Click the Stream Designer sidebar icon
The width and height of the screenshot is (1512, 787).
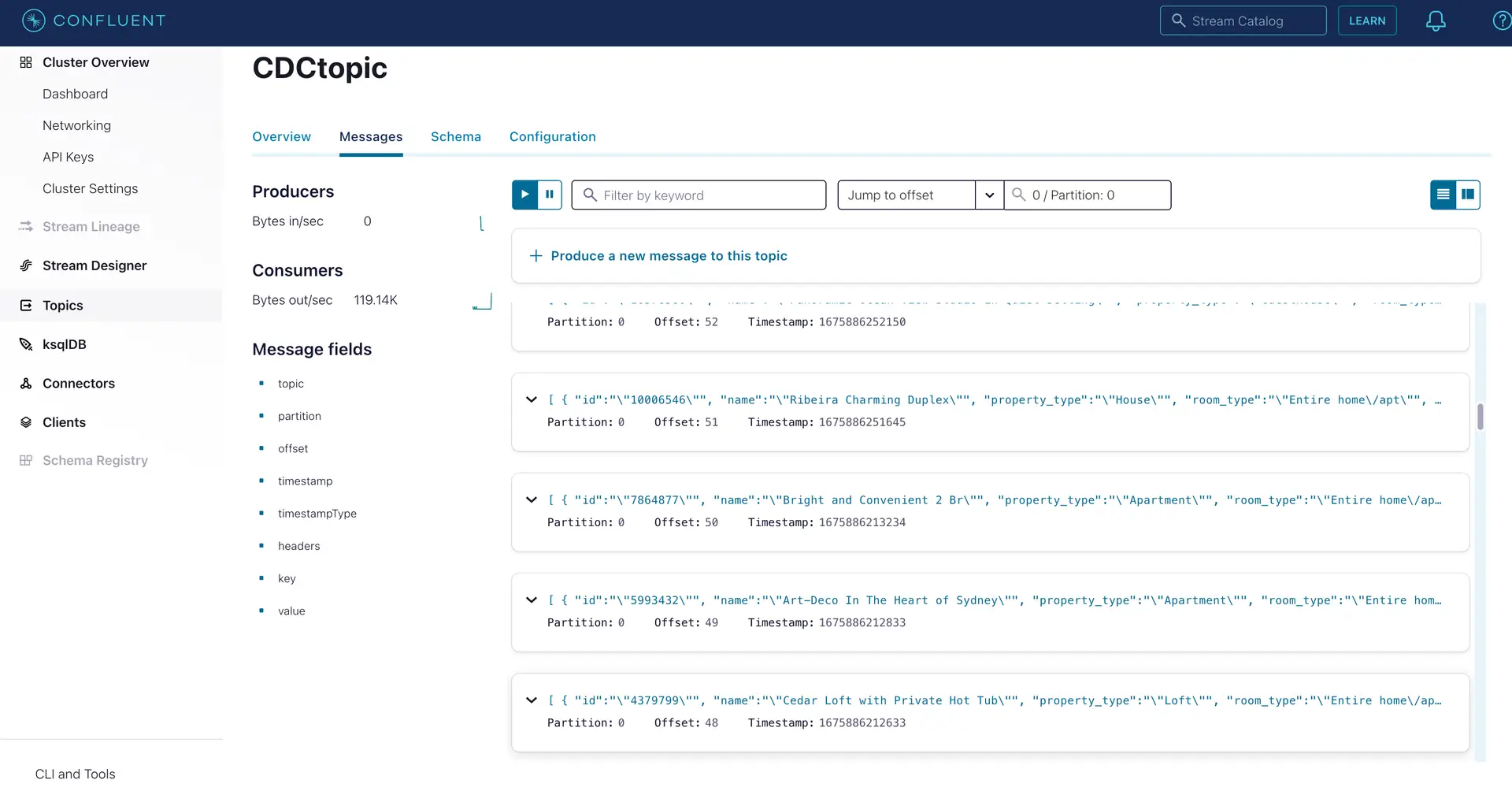pyautogui.click(x=26, y=265)
